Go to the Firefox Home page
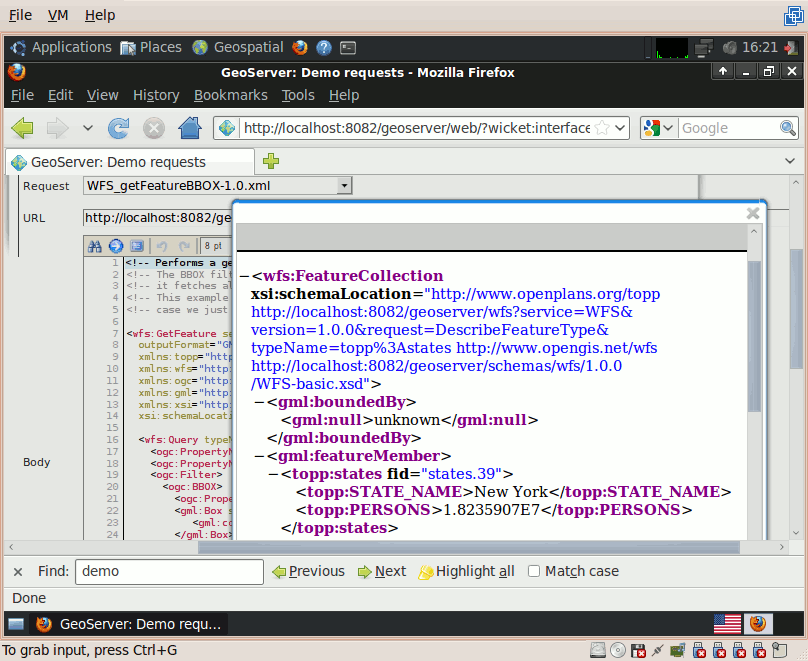Viewport: 808px width, 661px height. point(190,128)
